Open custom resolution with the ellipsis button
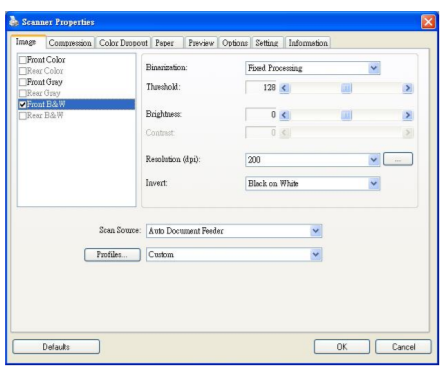 tap(398, 159)
